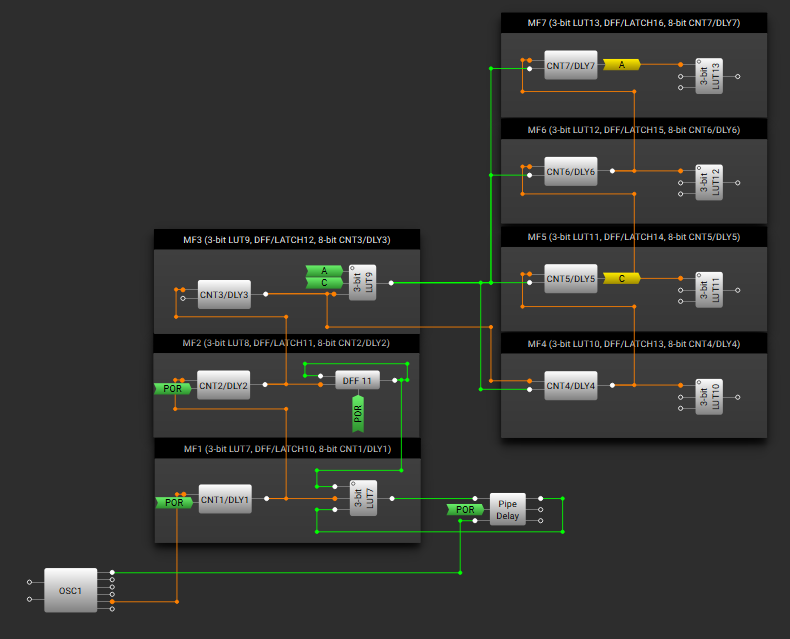Select the CNT5/DLY5 counter block
Screen dimensions: 790x639
(x=571, y=278)
